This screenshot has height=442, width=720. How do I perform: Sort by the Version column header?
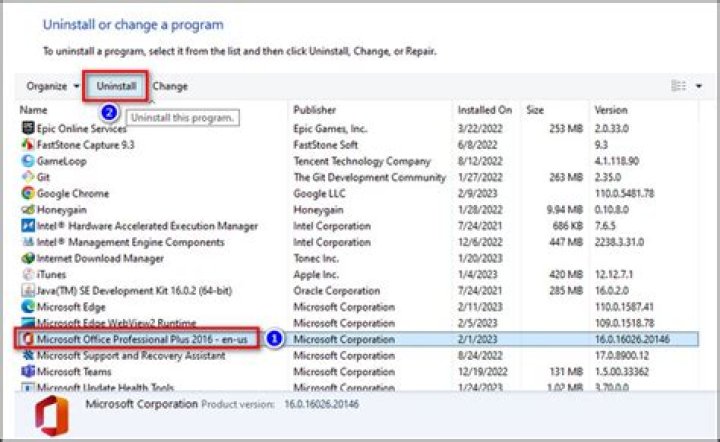click(x=611, y=110)
